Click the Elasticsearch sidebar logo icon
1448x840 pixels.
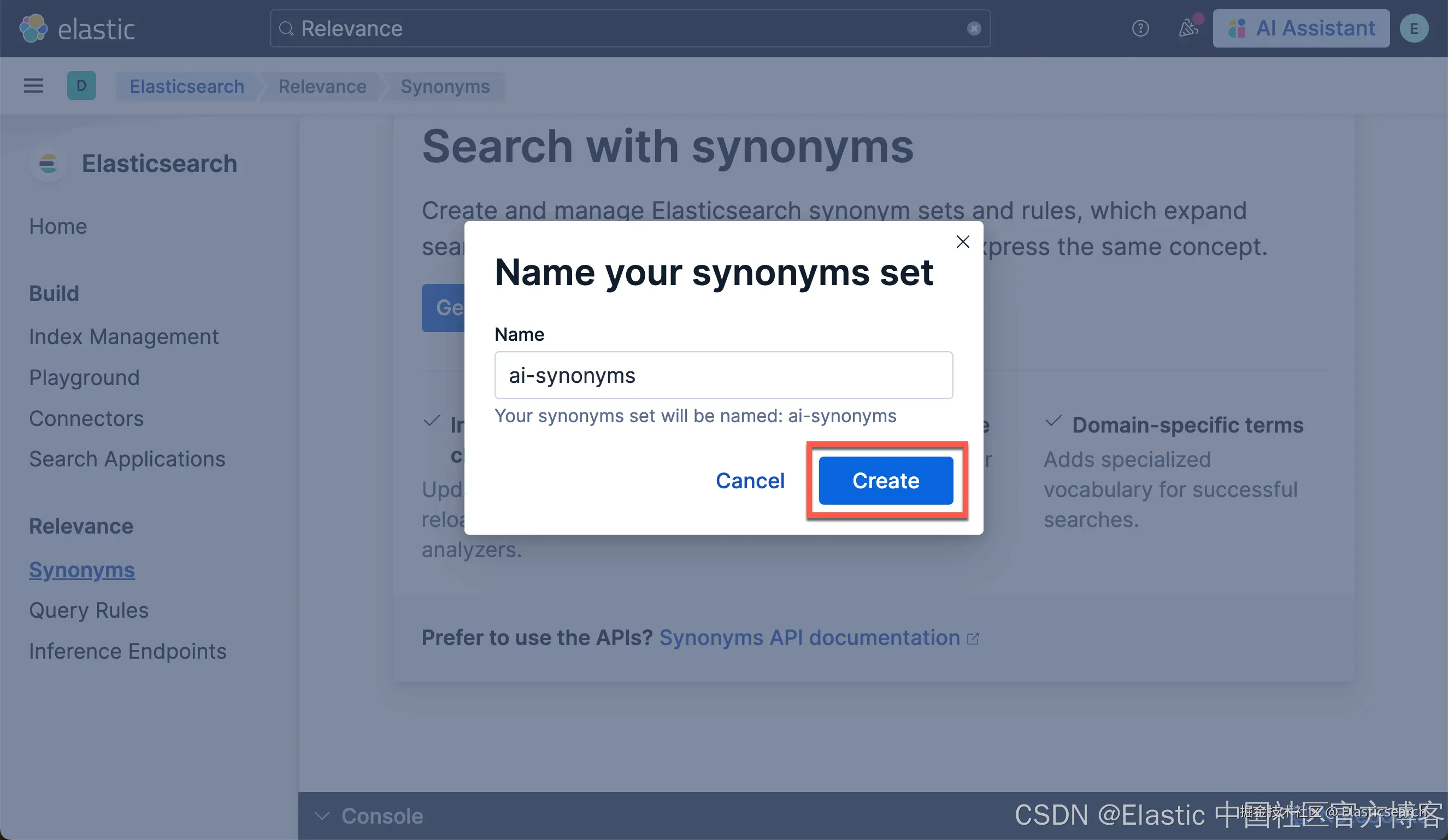click(x=48, y=164)
